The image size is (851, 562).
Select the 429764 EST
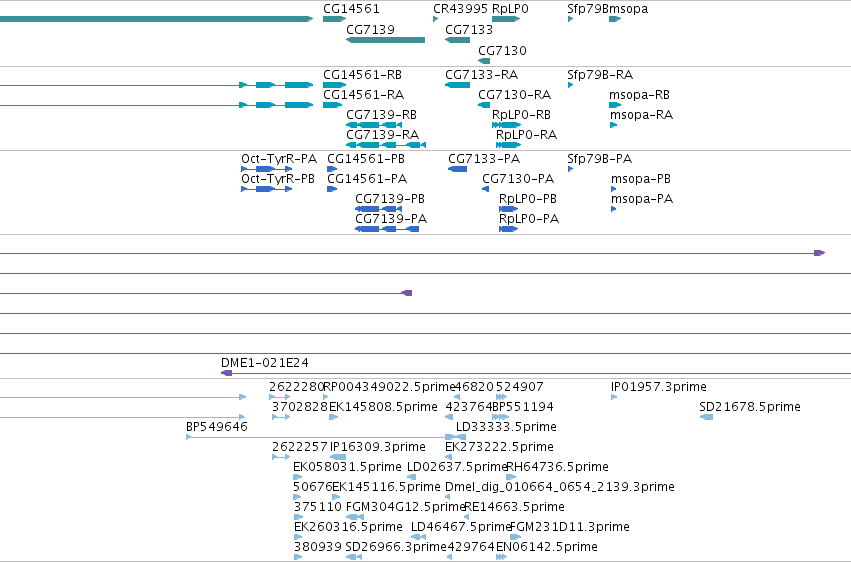click(x=449, y=557)
